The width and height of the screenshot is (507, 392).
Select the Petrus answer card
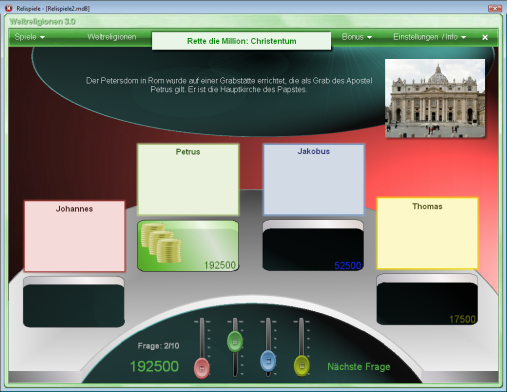point(188,180)
